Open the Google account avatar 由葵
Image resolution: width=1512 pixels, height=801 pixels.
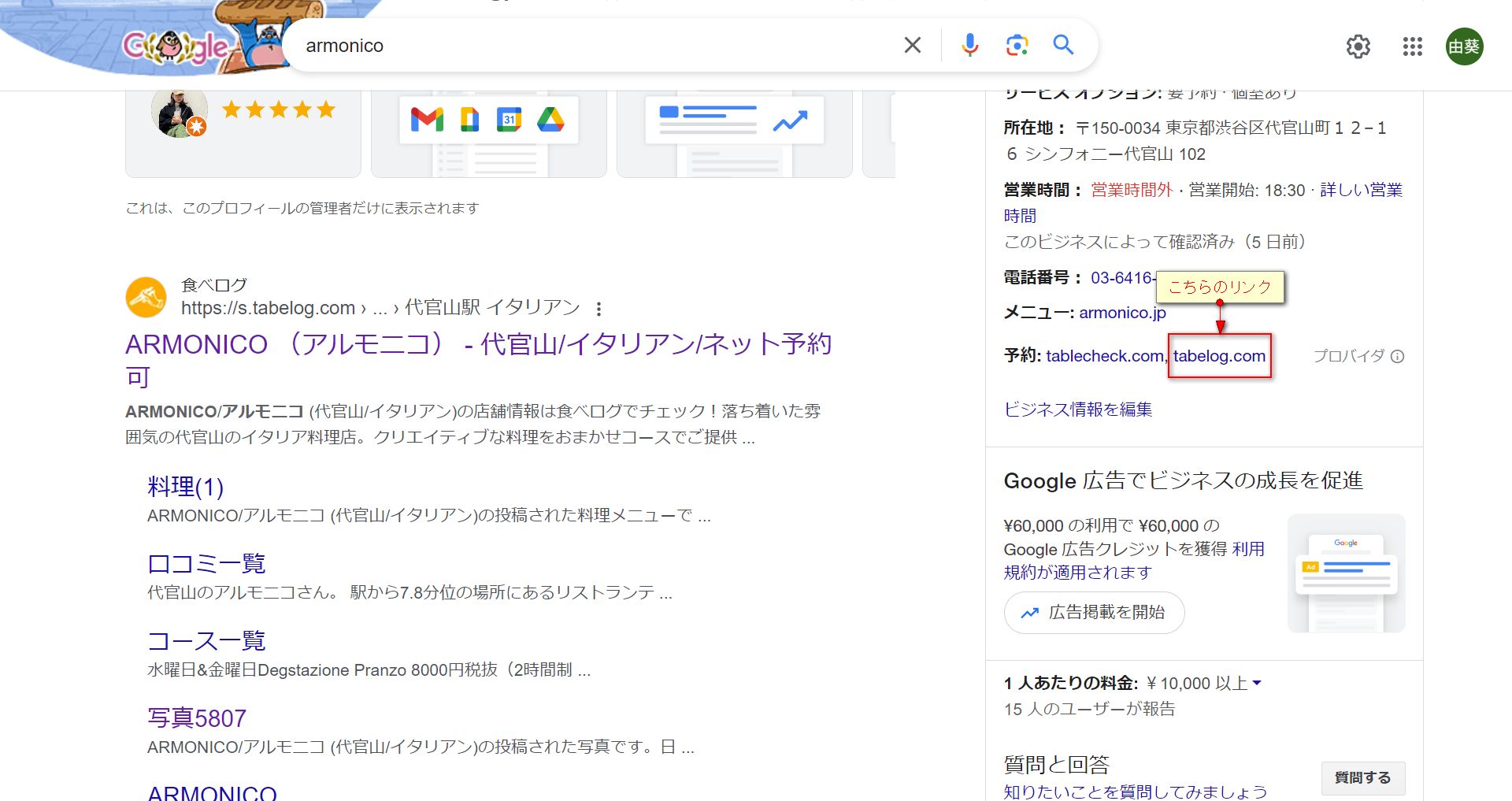[1464, 47]
